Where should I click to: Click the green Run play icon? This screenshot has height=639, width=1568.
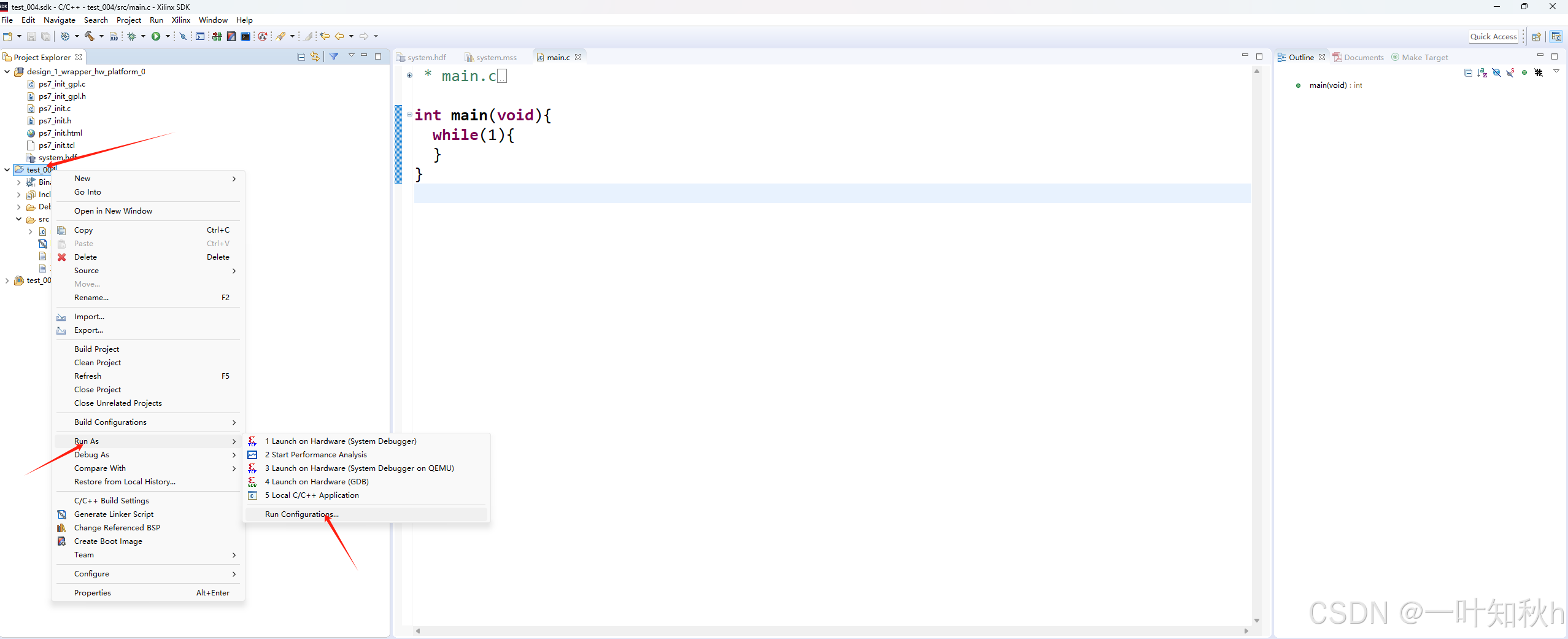pos(156,36)
